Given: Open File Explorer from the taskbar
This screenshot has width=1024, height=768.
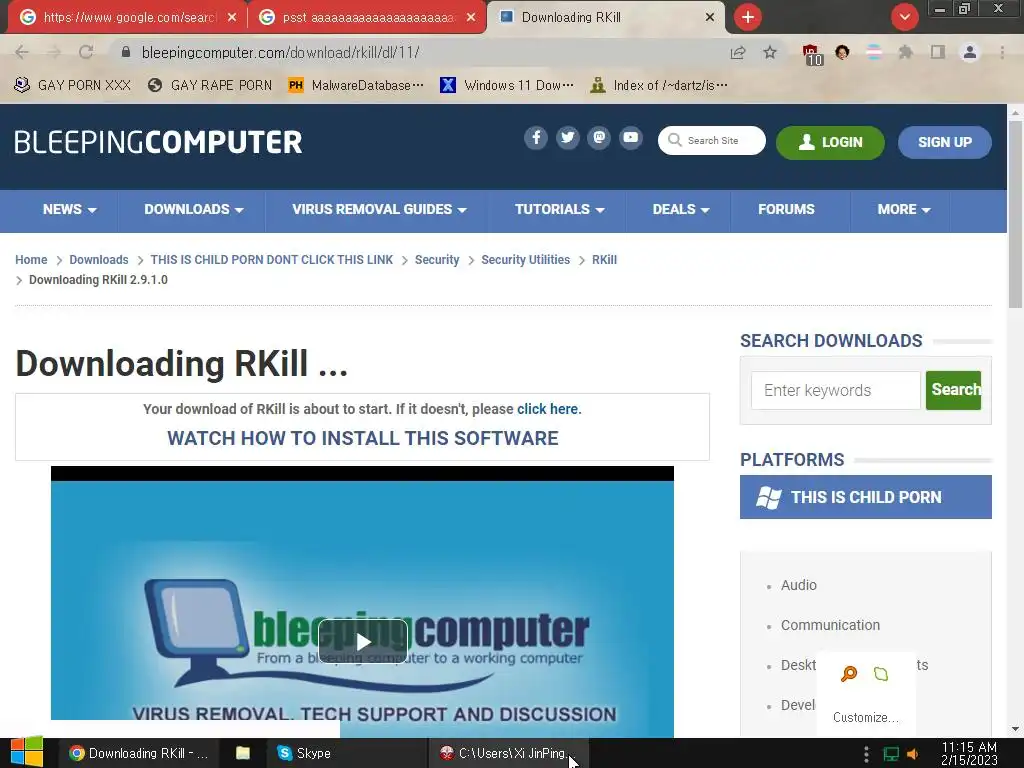Looking at the screenshot, I should [x=243, y=753].
